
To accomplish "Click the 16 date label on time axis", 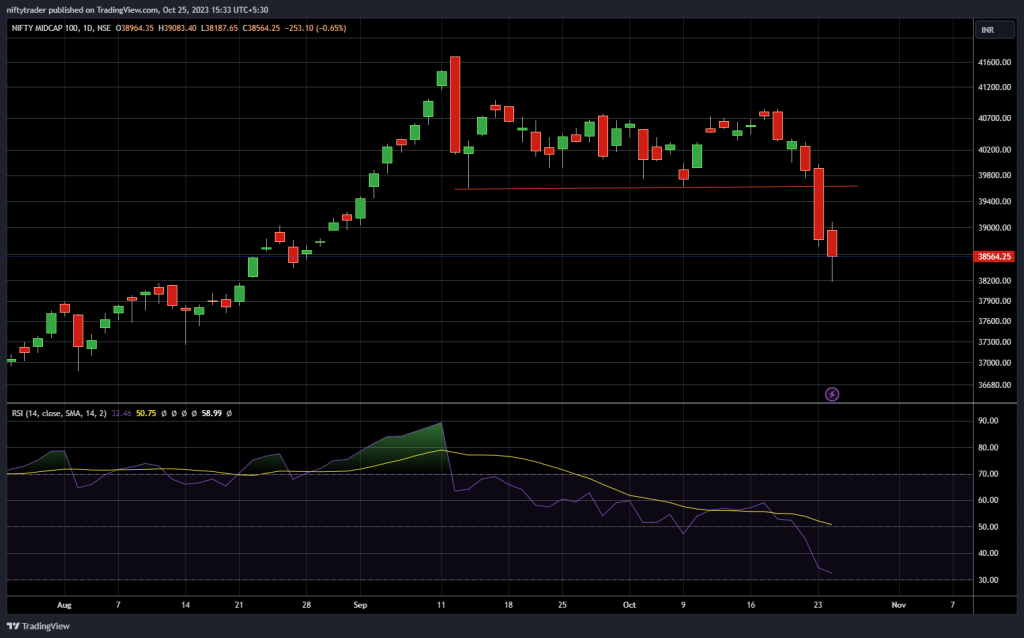I will click(x=750, y=605).
